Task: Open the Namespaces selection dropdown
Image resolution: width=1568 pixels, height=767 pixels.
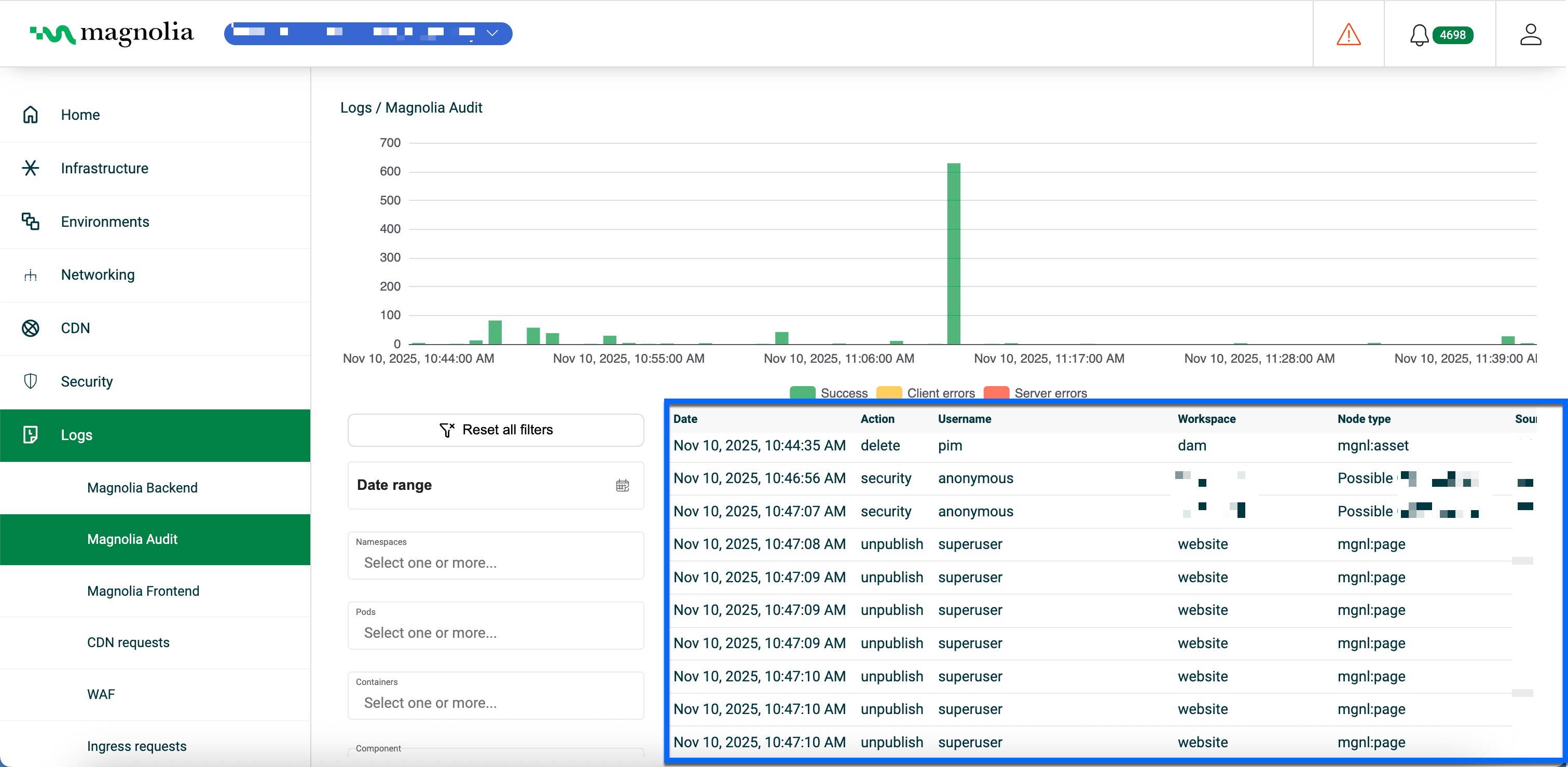Action: point(496,563)
